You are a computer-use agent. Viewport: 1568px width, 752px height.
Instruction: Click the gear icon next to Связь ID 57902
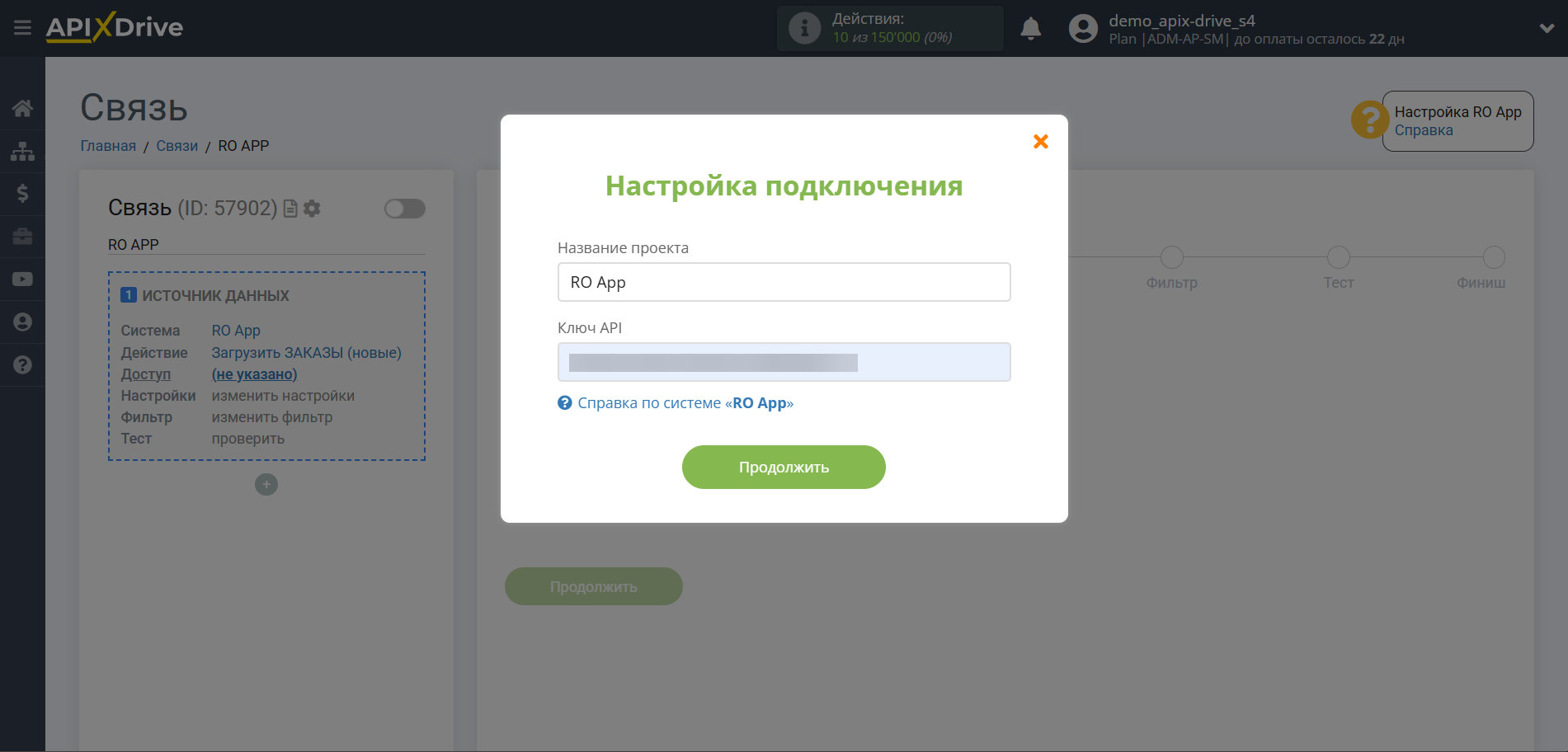pyautogui.click(x=312, y=209)
